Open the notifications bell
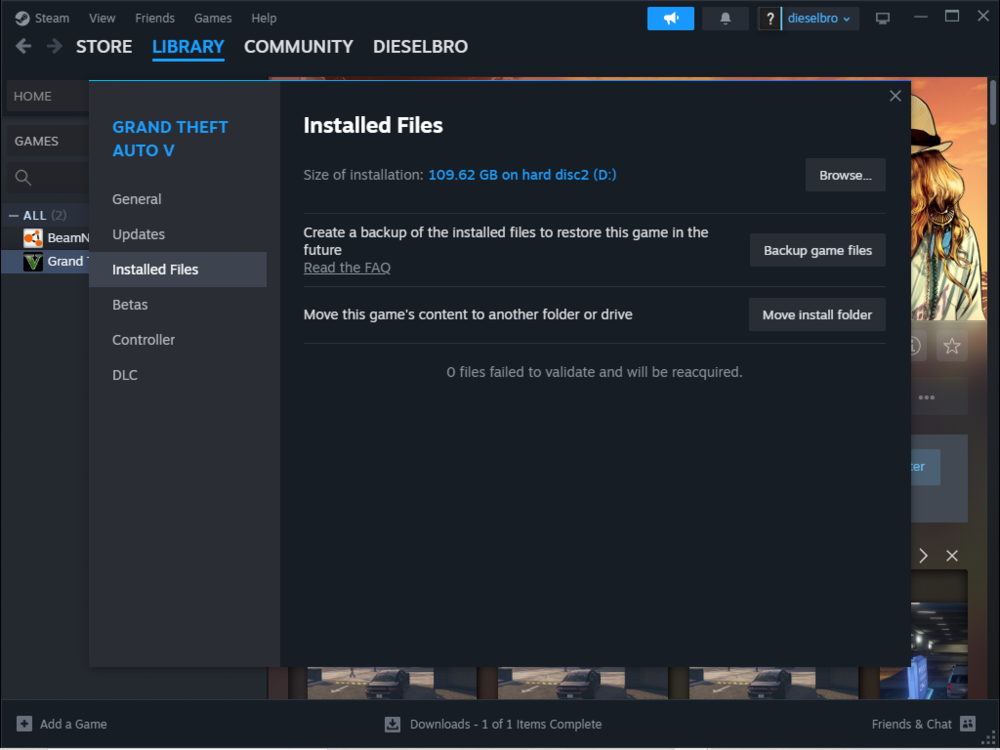The image size is (1000, 750). [x=725, y=18]
